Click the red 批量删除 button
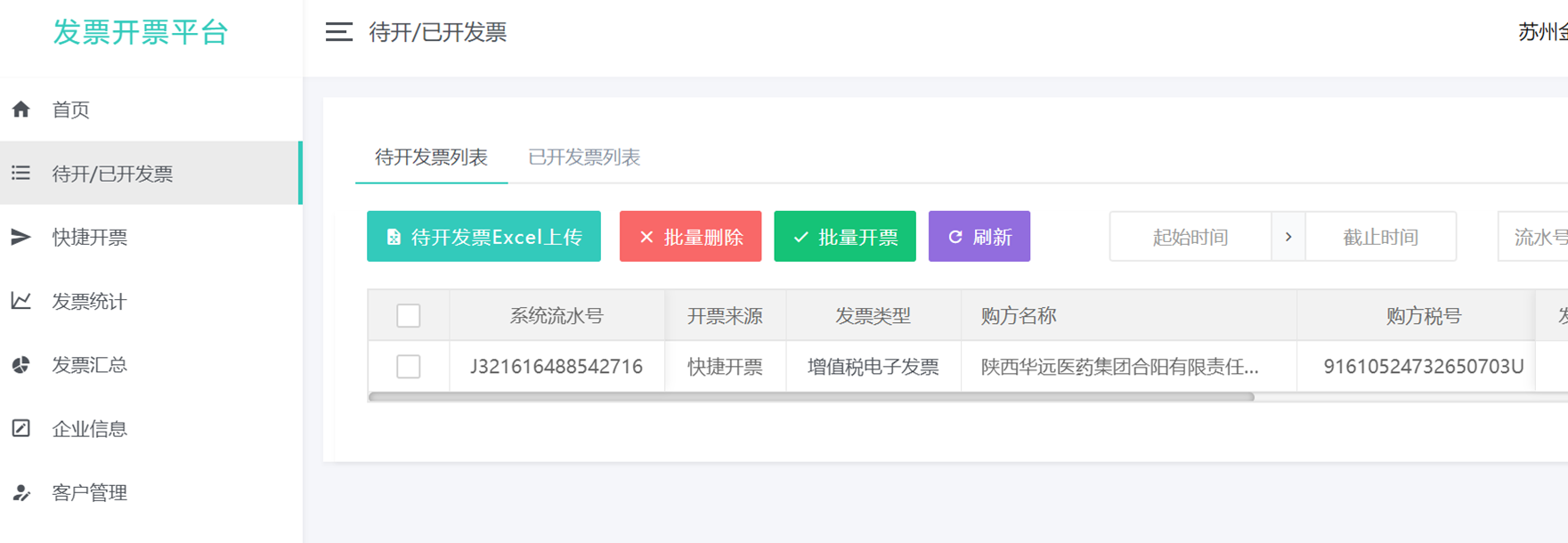Viewport: 1568px width, 543px height. pyautogui.click(x=690, y=237)
